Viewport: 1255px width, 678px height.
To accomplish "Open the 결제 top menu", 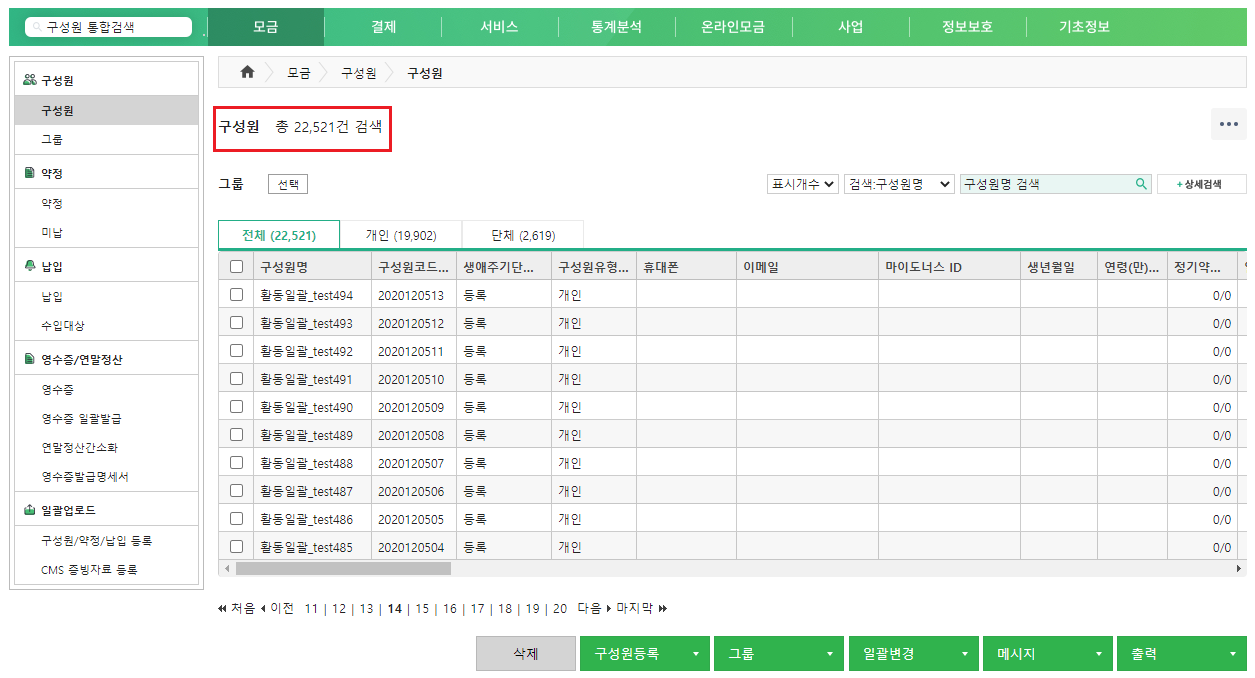I will click(383, 27).
